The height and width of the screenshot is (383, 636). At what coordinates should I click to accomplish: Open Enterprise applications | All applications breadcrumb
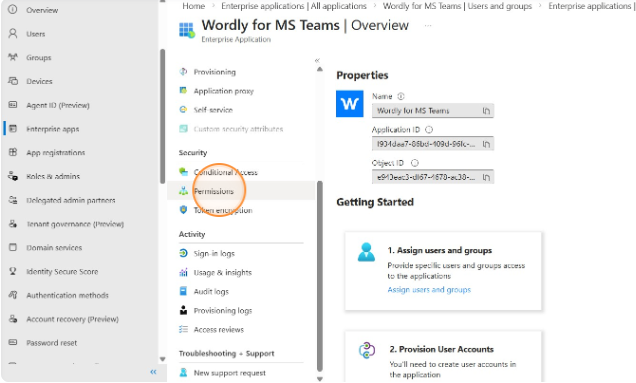(x=294, y=6)
